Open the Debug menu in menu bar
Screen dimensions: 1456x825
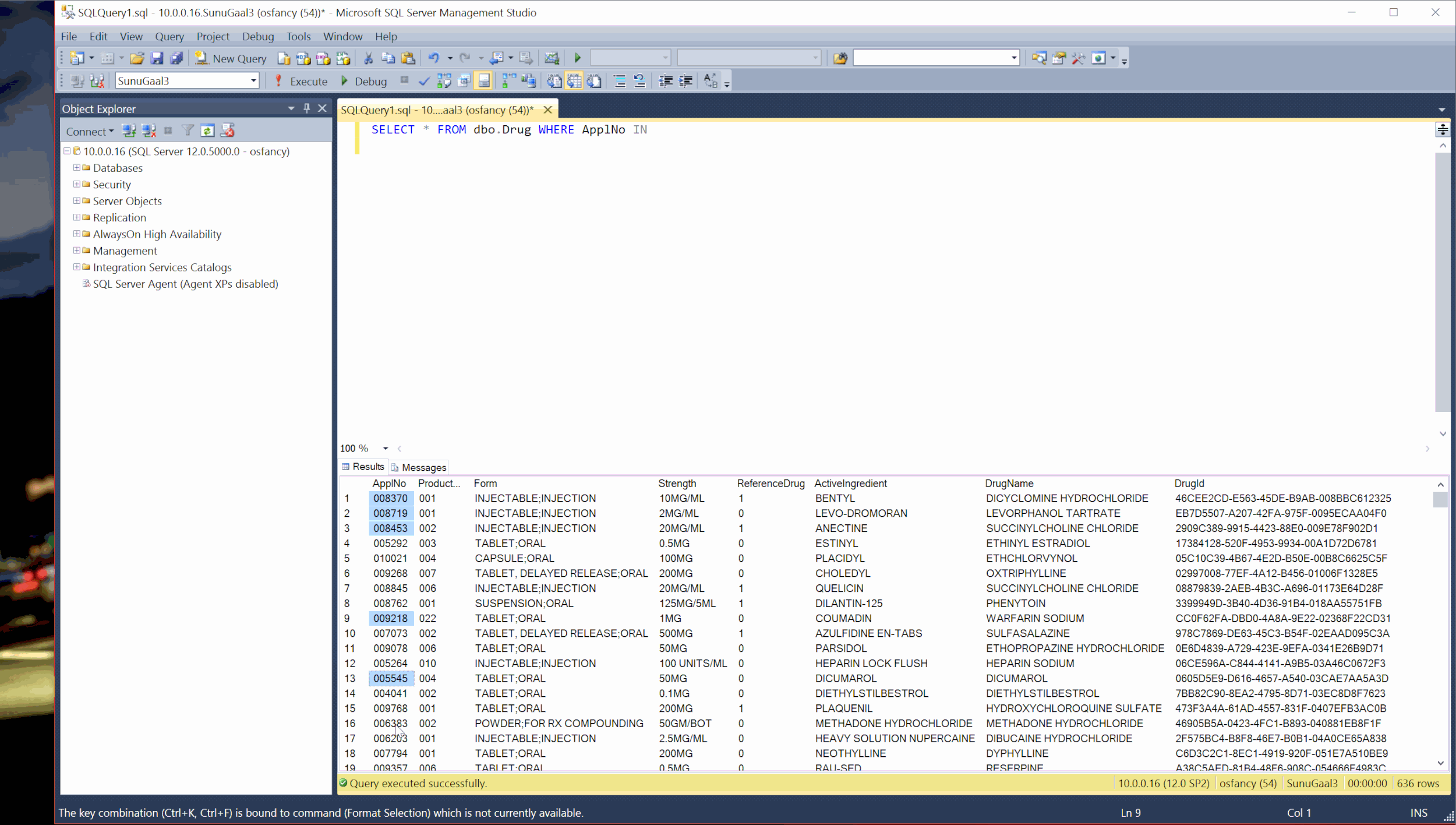tap(258, 37)
